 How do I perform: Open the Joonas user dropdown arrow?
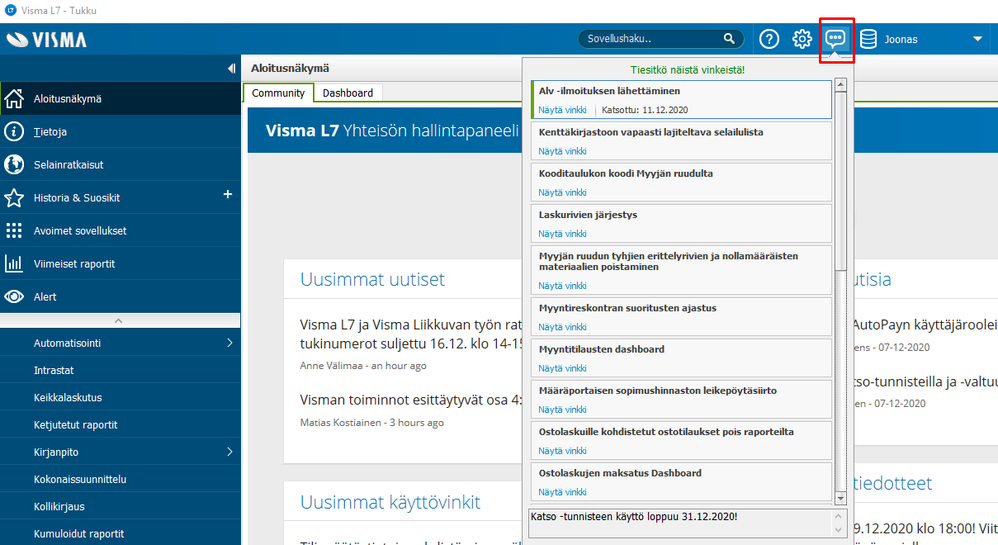coord(978,39)
